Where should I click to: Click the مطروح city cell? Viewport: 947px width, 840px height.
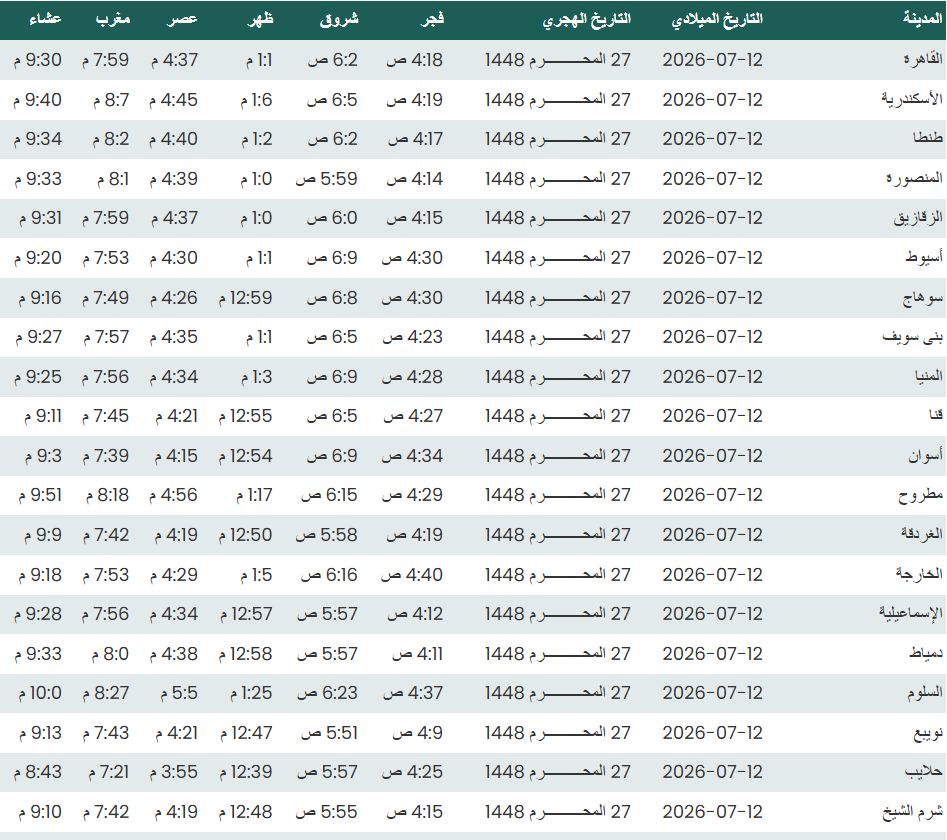pyautogui.click(x=920, y=495)
